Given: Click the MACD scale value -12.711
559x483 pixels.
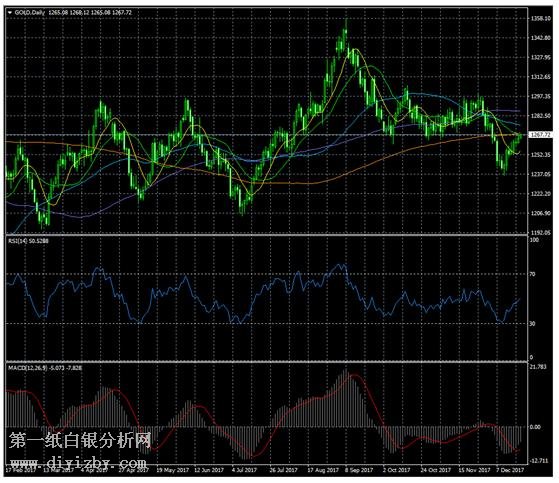Looking at the screenshot, I should tap(539, 461).
